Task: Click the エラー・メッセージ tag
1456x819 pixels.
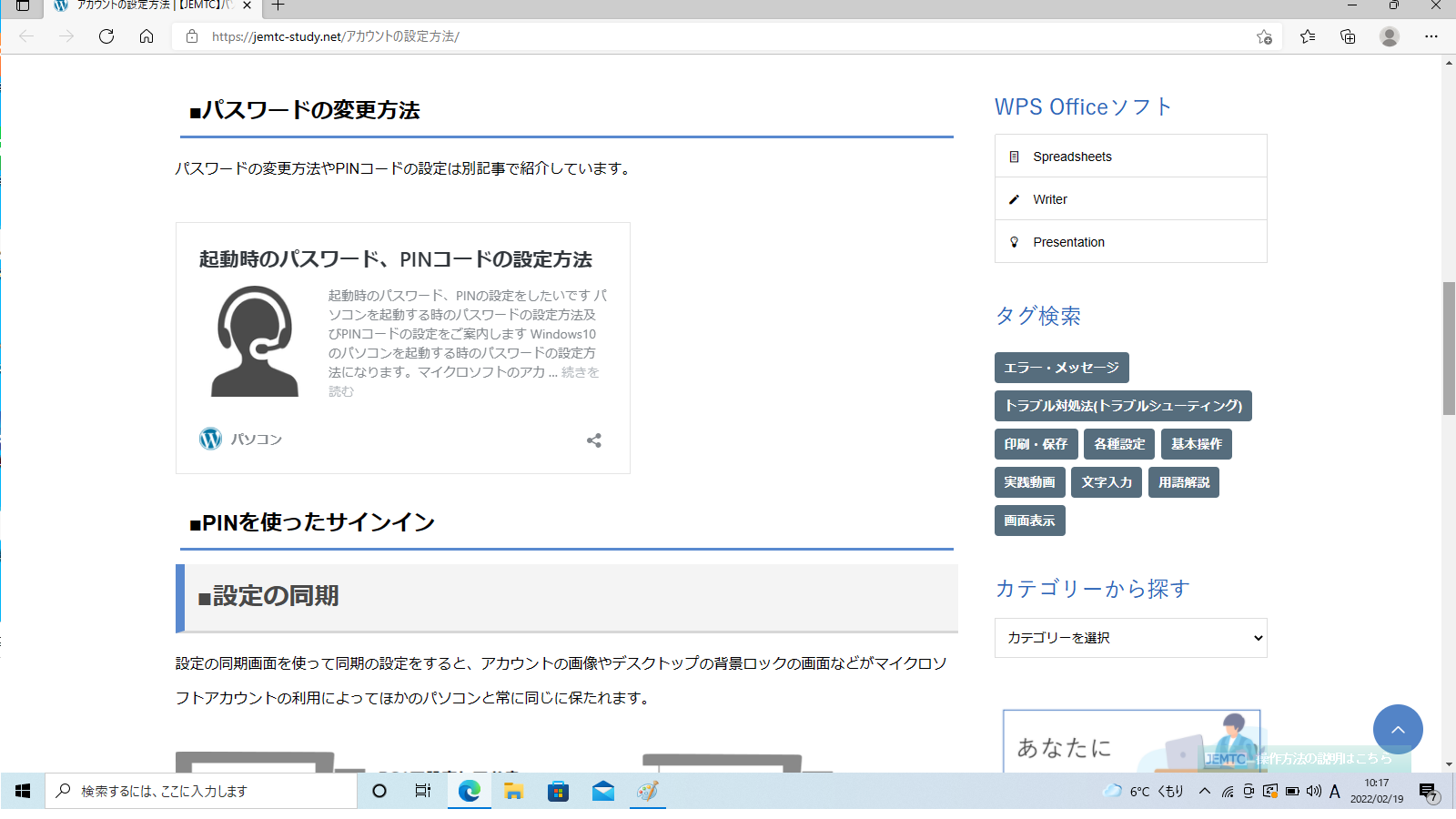Action: click(1061, 368)
